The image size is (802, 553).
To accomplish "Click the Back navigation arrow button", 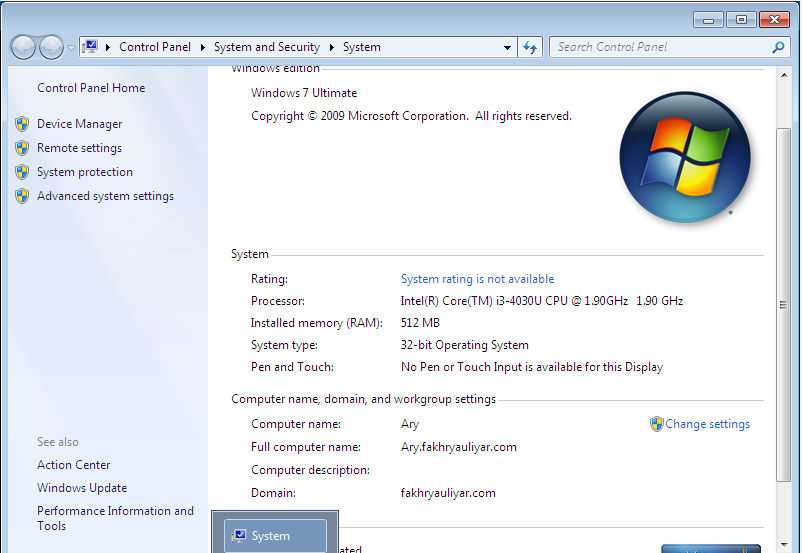I will pos(23,48).
